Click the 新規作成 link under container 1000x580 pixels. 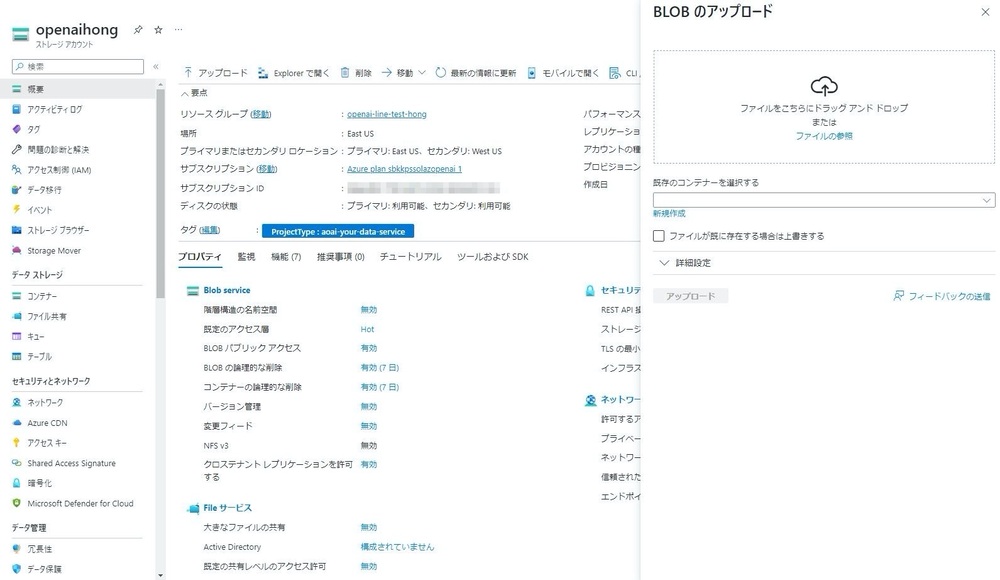point(669,214)
